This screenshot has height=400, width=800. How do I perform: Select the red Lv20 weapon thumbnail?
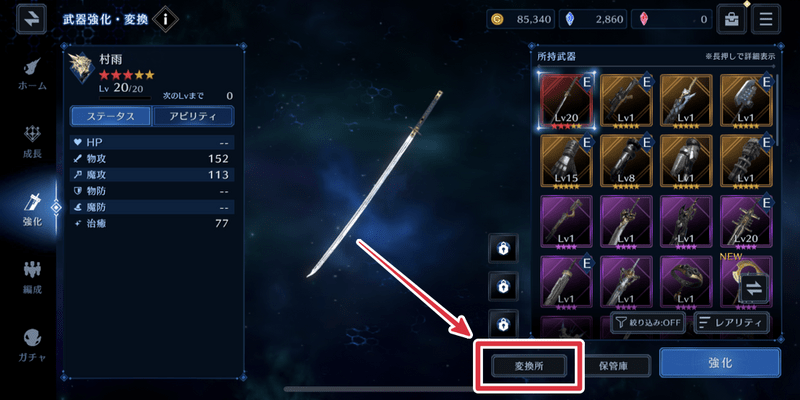tap(566, 102)
